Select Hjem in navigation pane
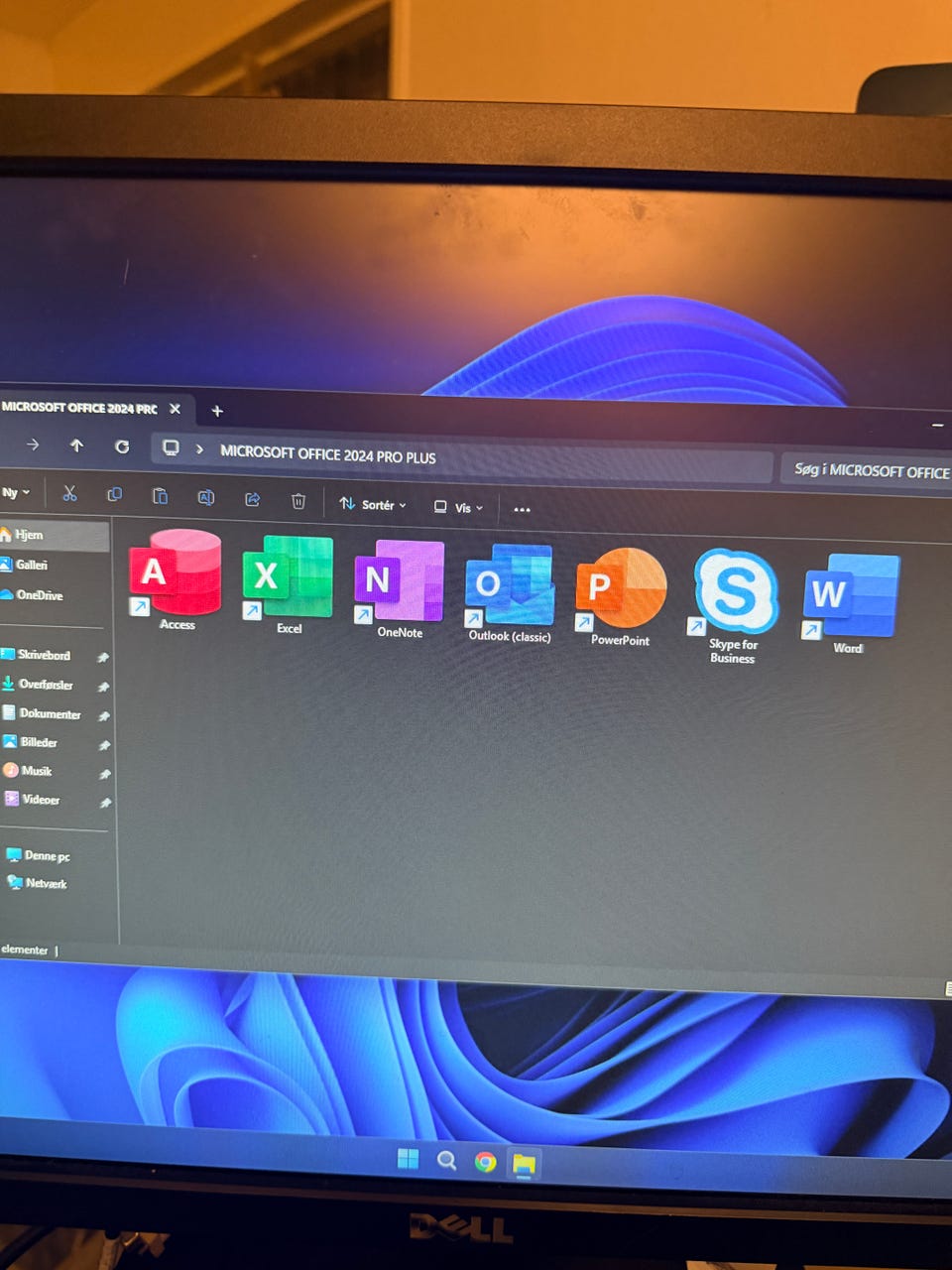This screenshot has height=1270, width=952. pyautogui.click(x=54, y=535)
